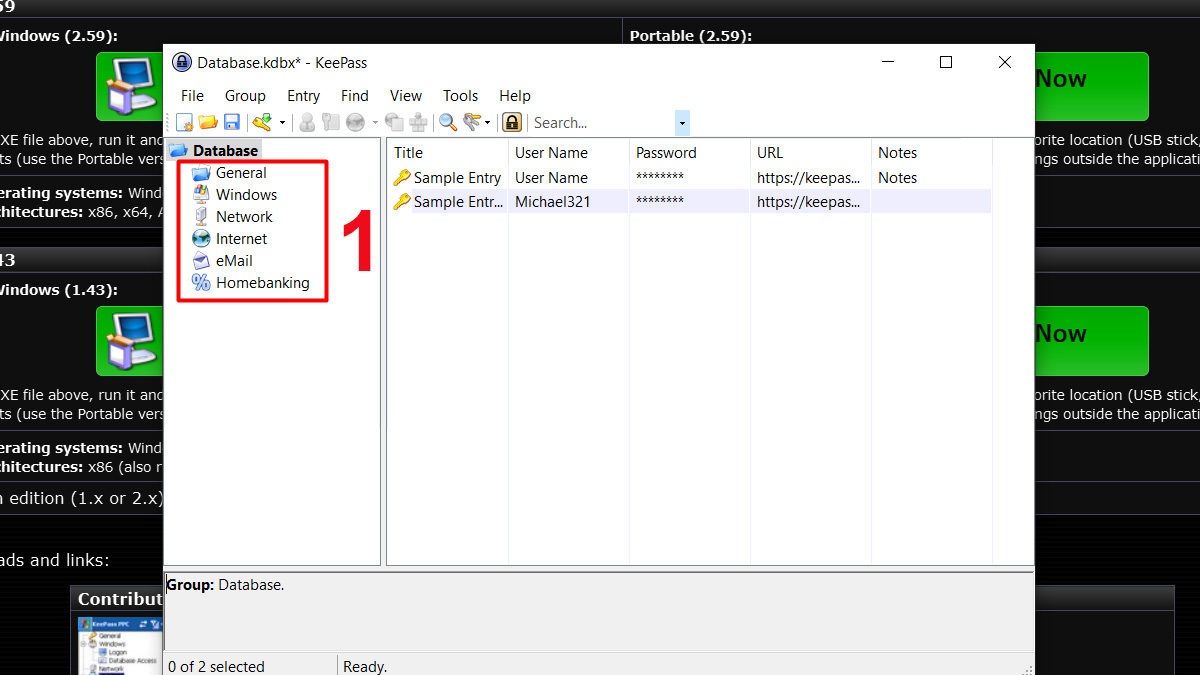Click the Perform Auto-Type toolbar icon
Viewport: 1200px width, 675px height.
418,122
